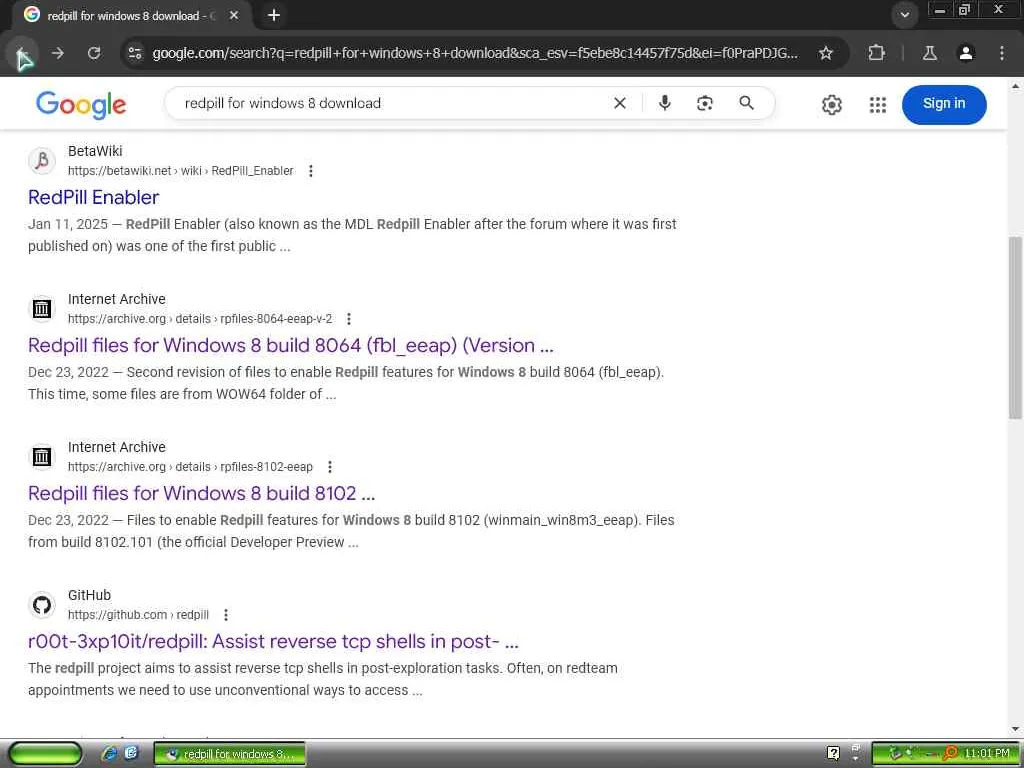Click the github.com › redpill breadcrumb
This screenshot has width=1024, height=768.
pyautogui.click(x=138, y=615)
